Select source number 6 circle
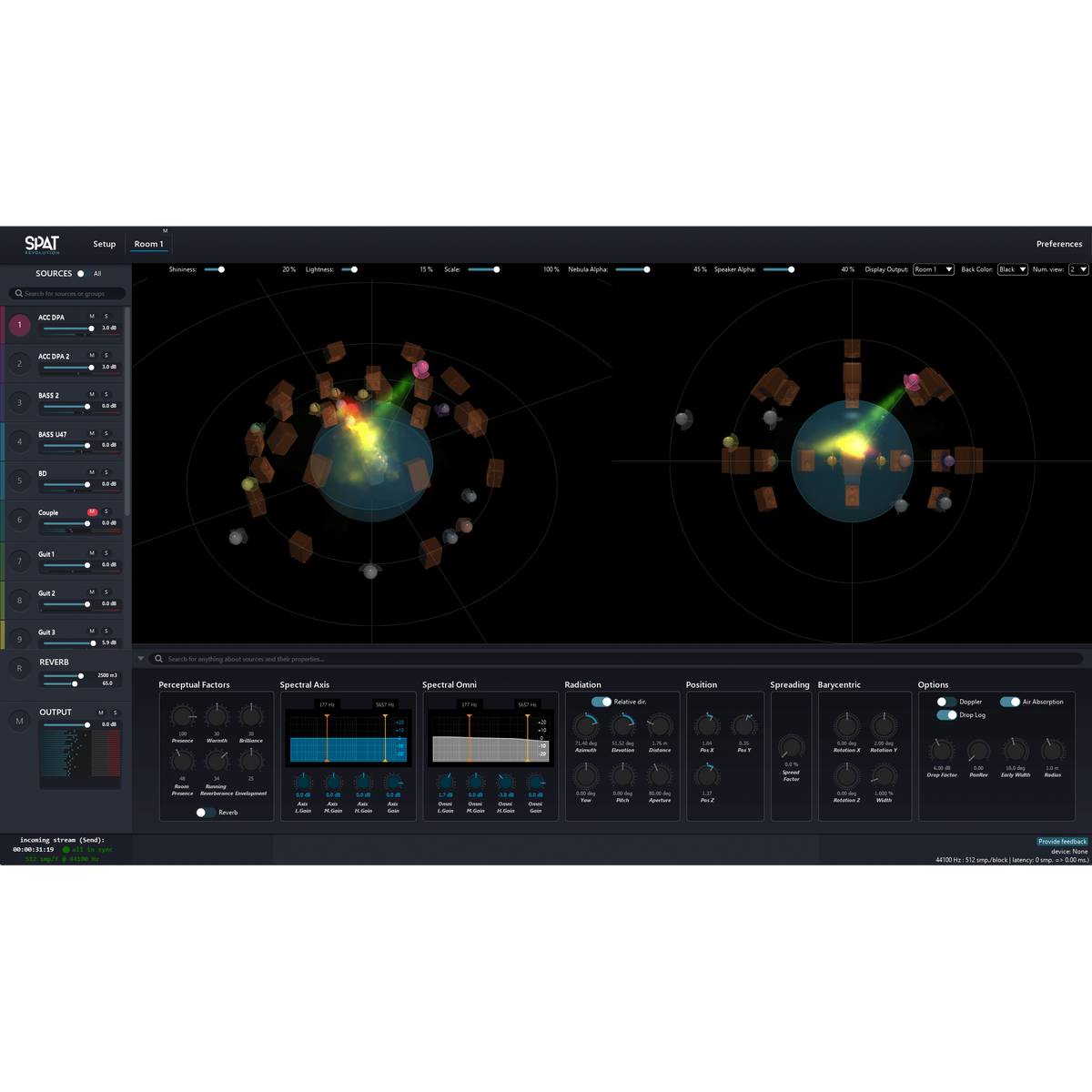The width and height of the screenshot is (1092, 1092). [19, 520]
